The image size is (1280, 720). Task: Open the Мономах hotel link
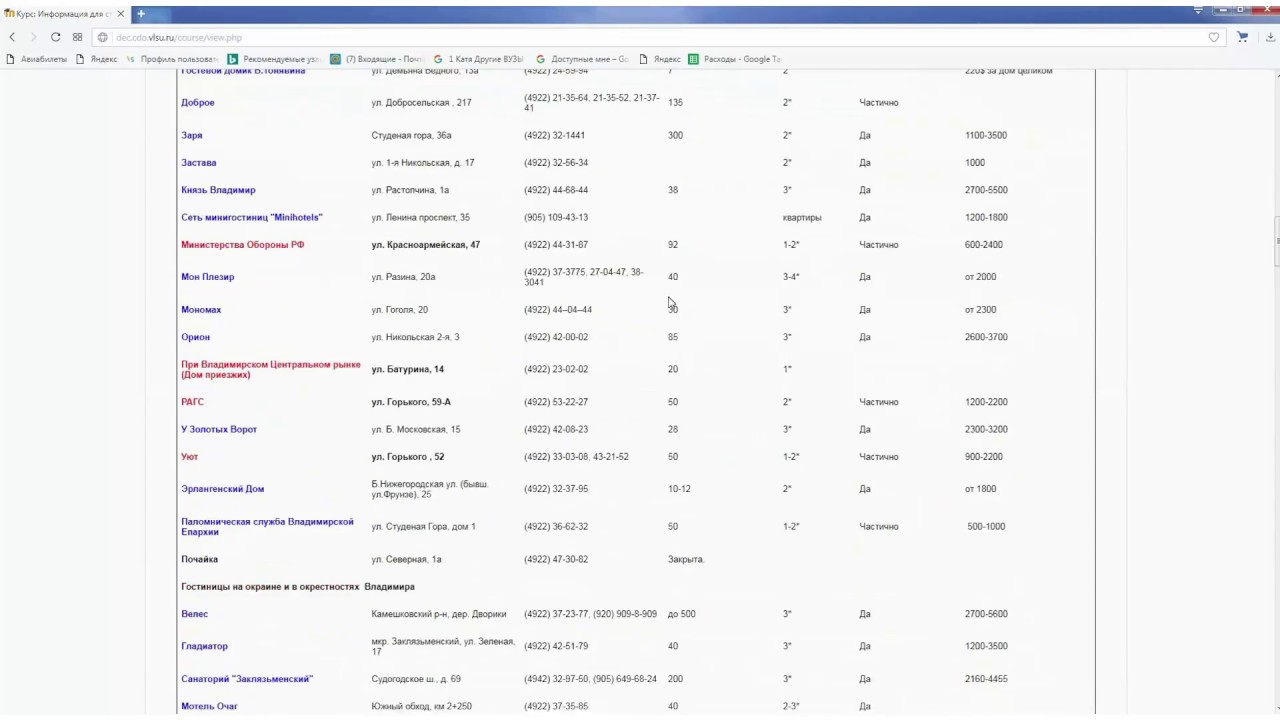[x=201, y=310]
